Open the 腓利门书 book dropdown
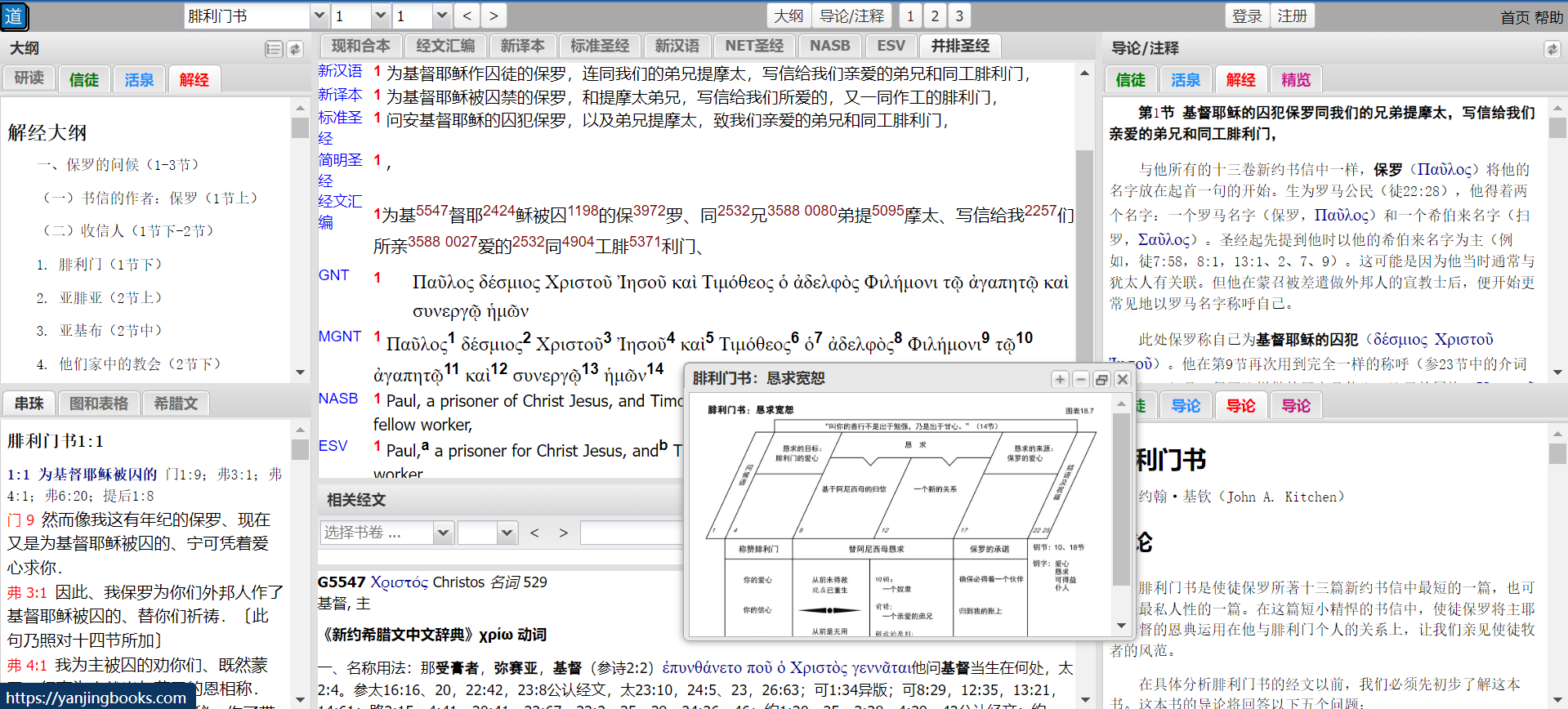The height and width of the screenshot is (709, 1568). point(319,16)
